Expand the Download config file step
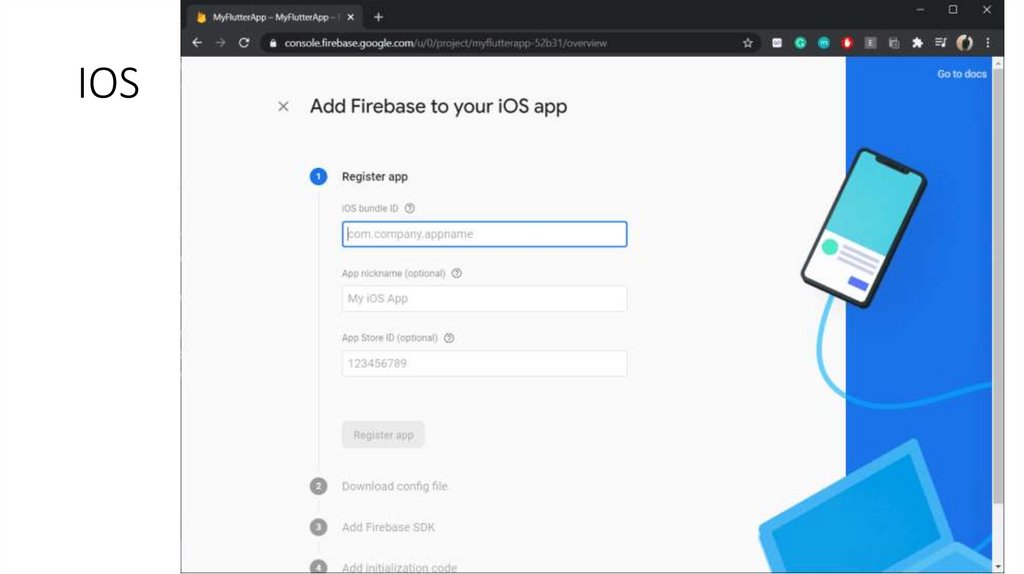 tap(394, 486)
